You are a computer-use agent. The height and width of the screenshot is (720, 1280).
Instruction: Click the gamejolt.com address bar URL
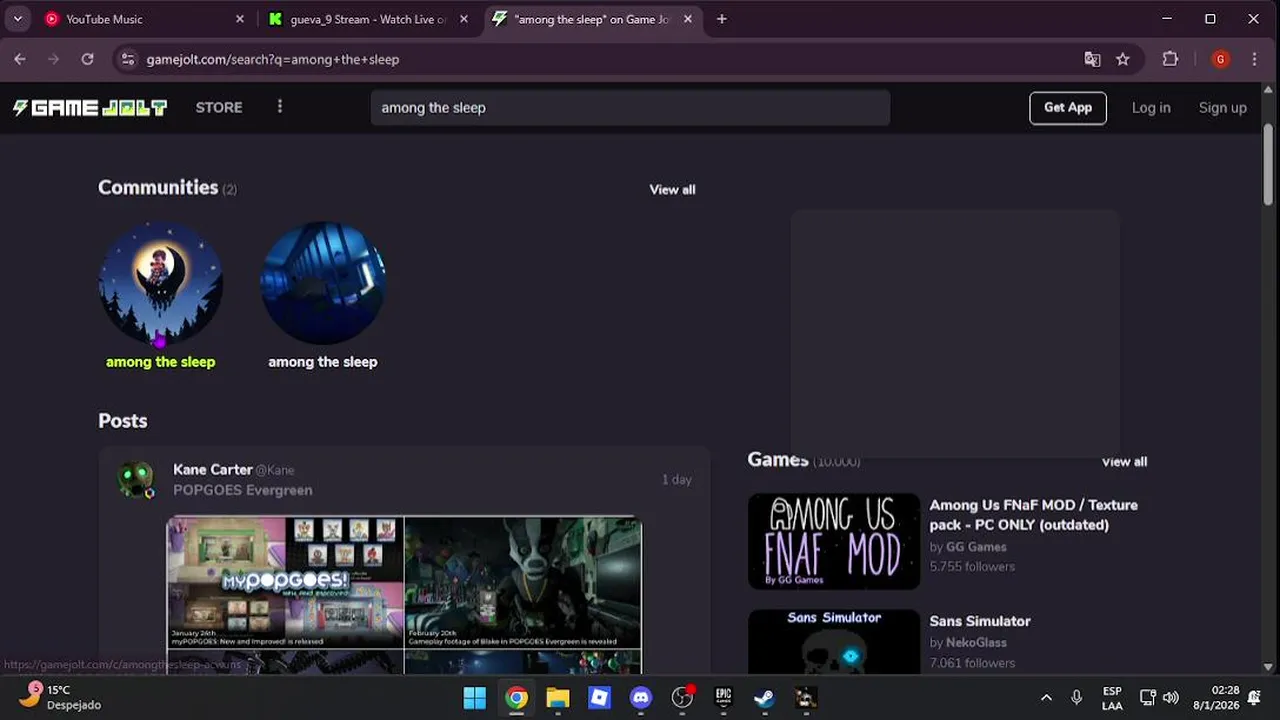point(273,59)
